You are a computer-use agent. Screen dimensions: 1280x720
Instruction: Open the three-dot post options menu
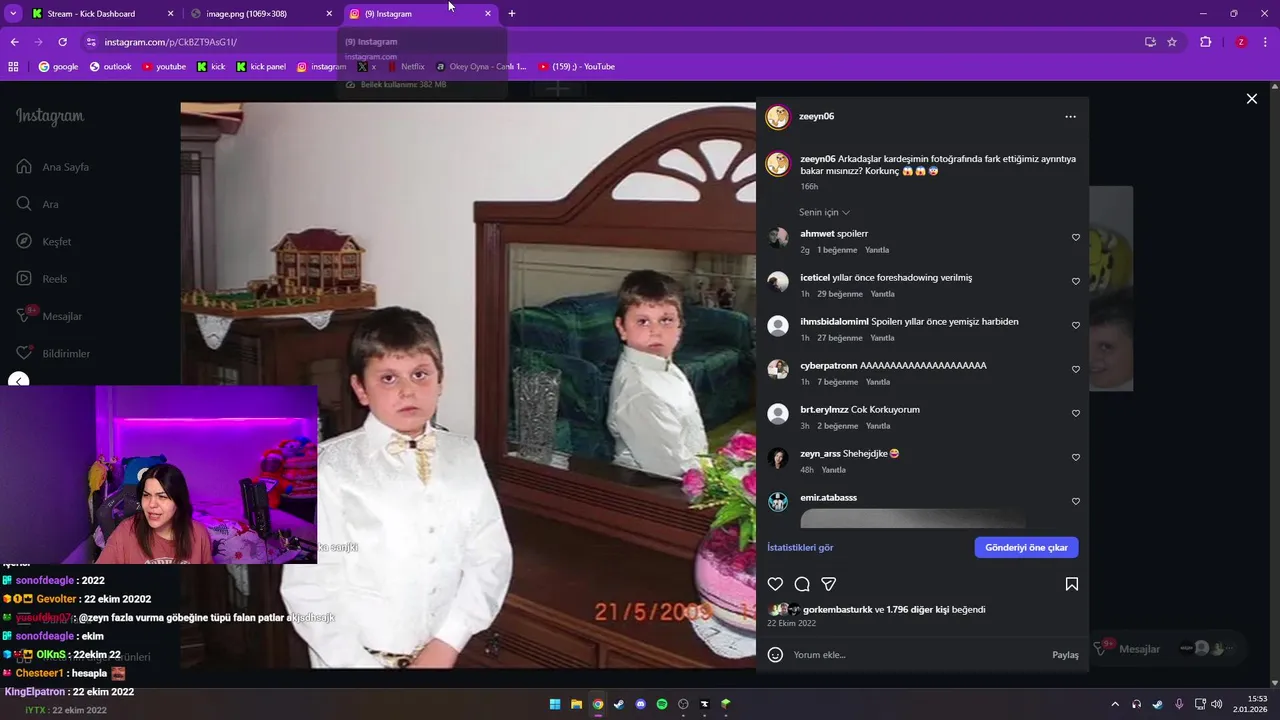pyautogui.click(x=1070, y=117)
